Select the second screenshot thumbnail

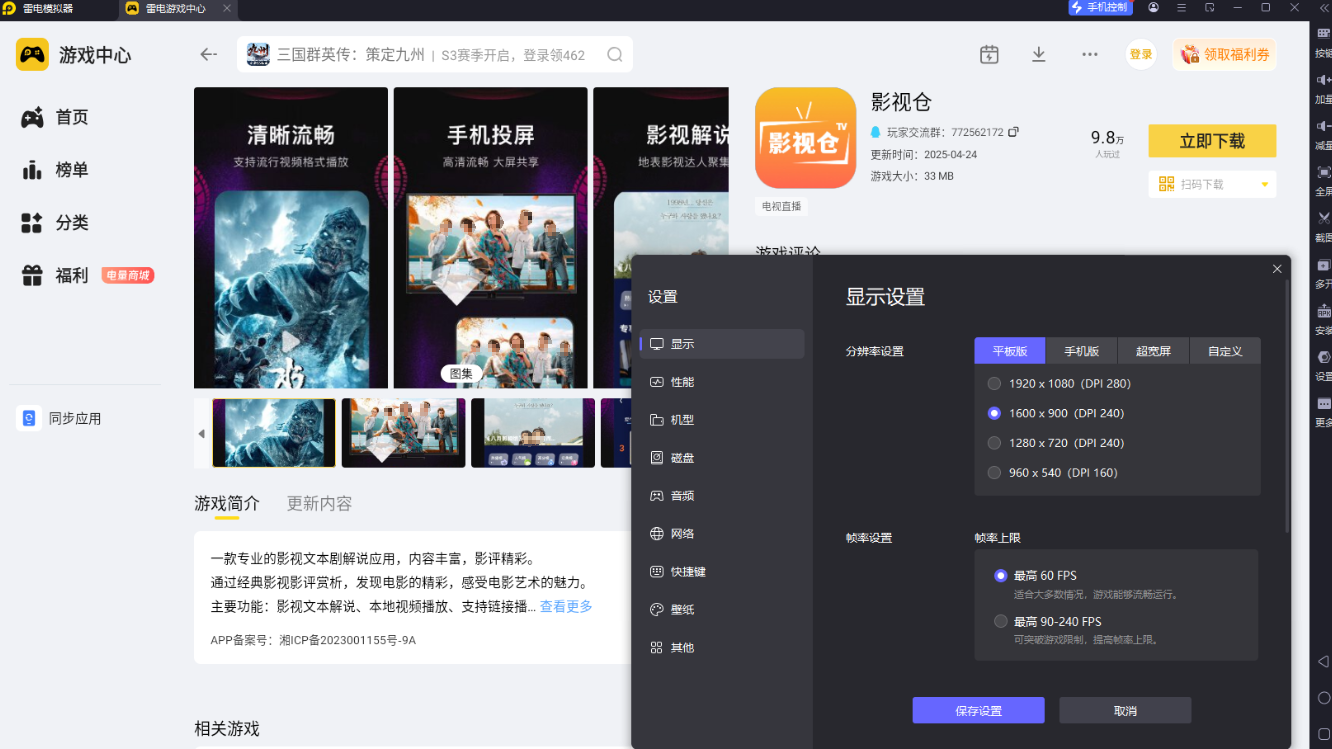[x=403, y=433]
